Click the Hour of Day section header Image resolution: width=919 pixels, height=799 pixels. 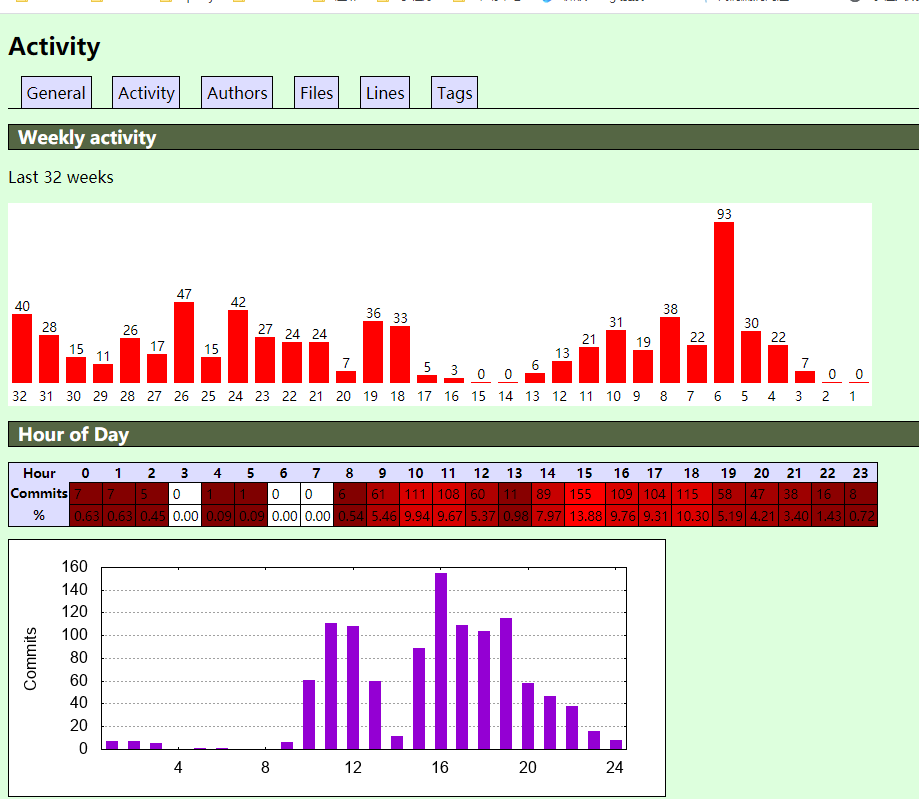point(464,434)
